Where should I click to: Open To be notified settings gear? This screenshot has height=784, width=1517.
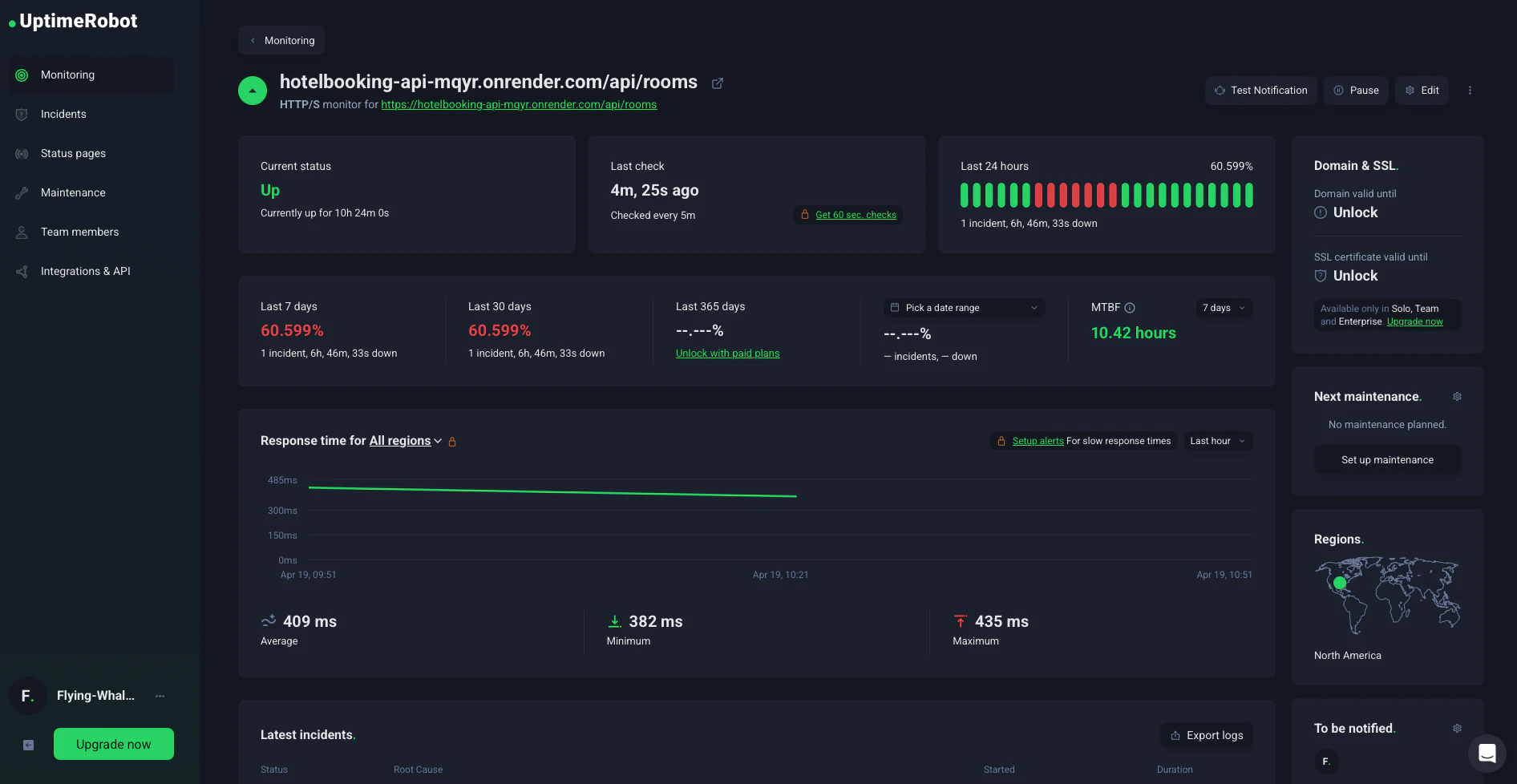click(x=1457, y=729)
